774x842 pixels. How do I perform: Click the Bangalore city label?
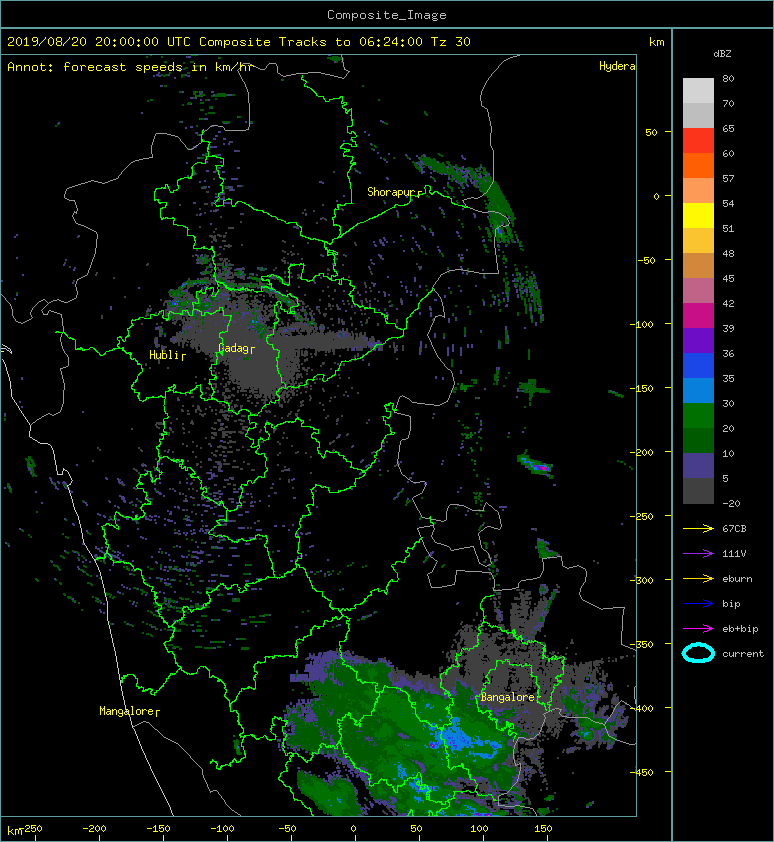508,697
